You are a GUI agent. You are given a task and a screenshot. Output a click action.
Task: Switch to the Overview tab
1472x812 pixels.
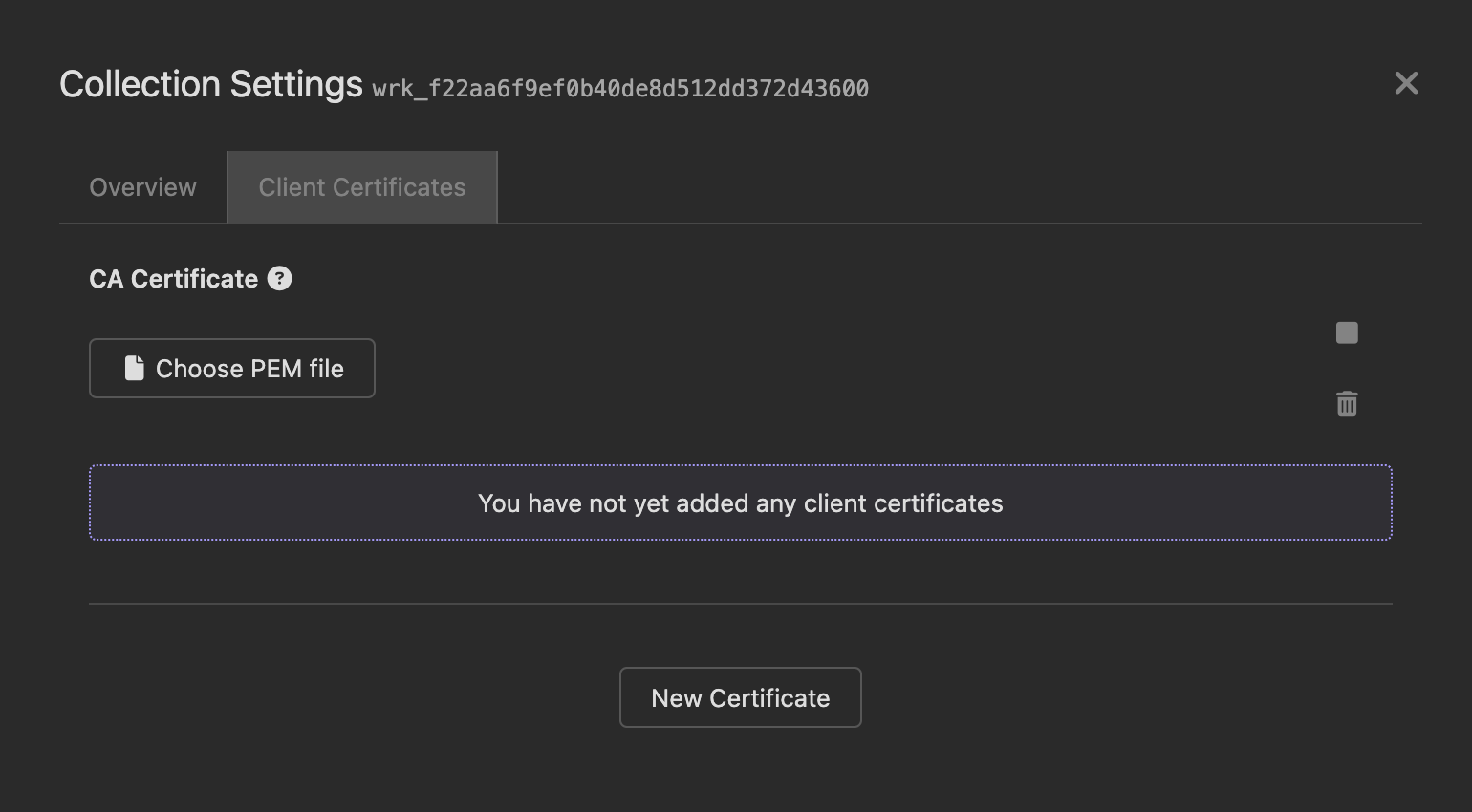(x=142, y=187)
